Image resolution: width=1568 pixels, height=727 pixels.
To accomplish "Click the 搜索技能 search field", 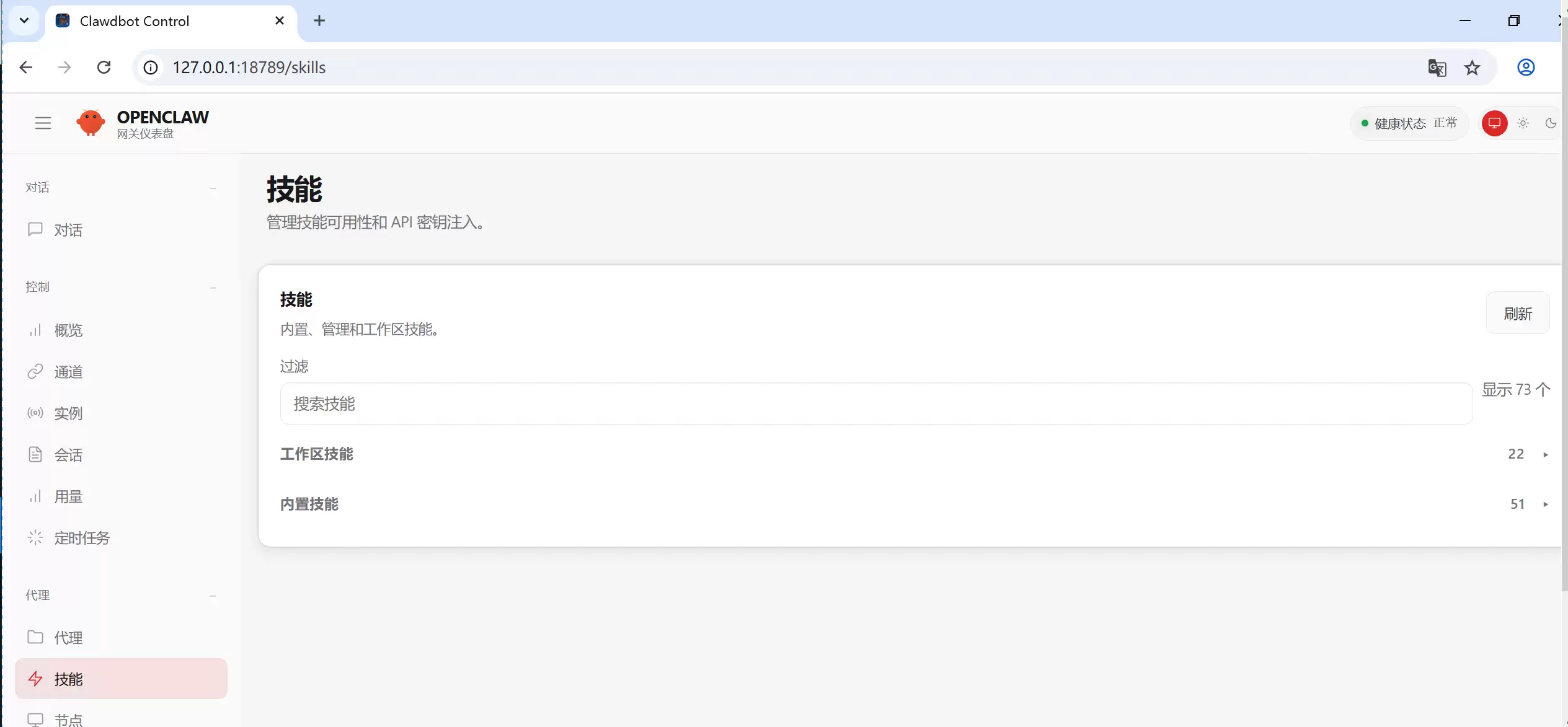I will point(875,404).
